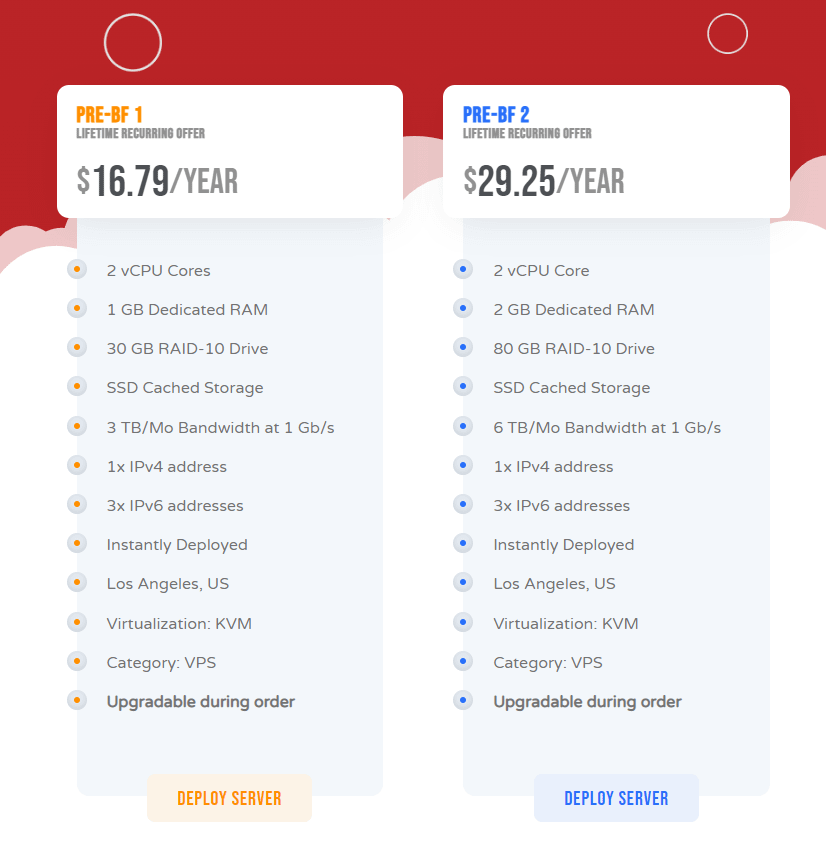Image resolution: width=826 pixels, height=848 pixels.
Task: Click the PRE-BF 1 Los Angeles, US text
Action: [x=168, y=584]
